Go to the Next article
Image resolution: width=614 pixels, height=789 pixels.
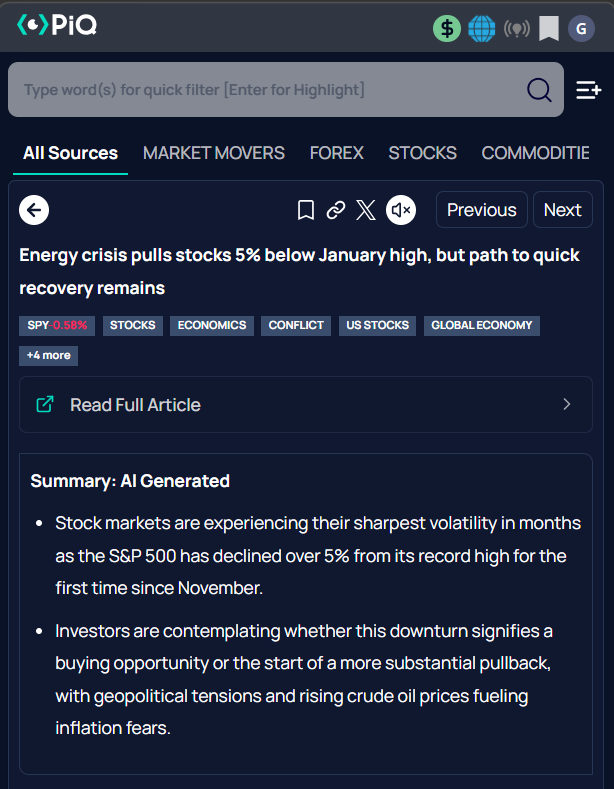[x=563, y=210]
